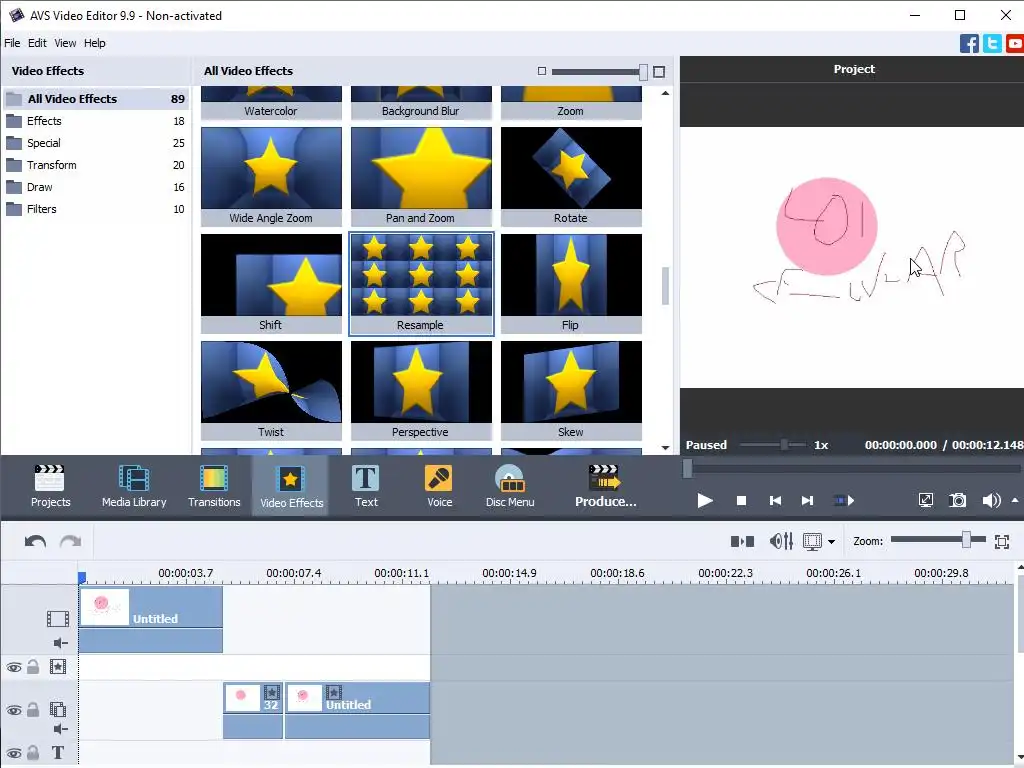Expand the preview volume arrow
Image resolution: width=1024 pixels, height=768 pixels.
(1015, 500)
